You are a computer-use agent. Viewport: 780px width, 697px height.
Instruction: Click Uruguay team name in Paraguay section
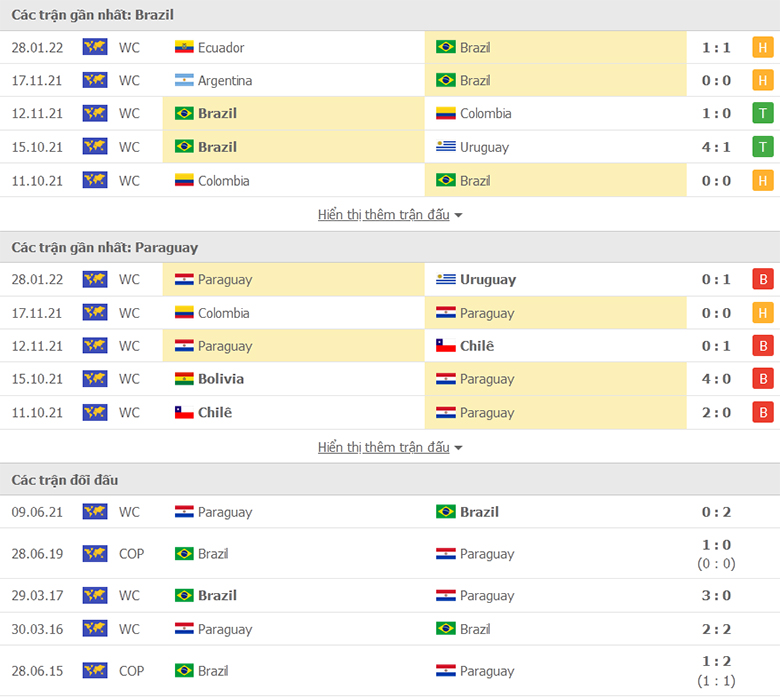(488, 280)
